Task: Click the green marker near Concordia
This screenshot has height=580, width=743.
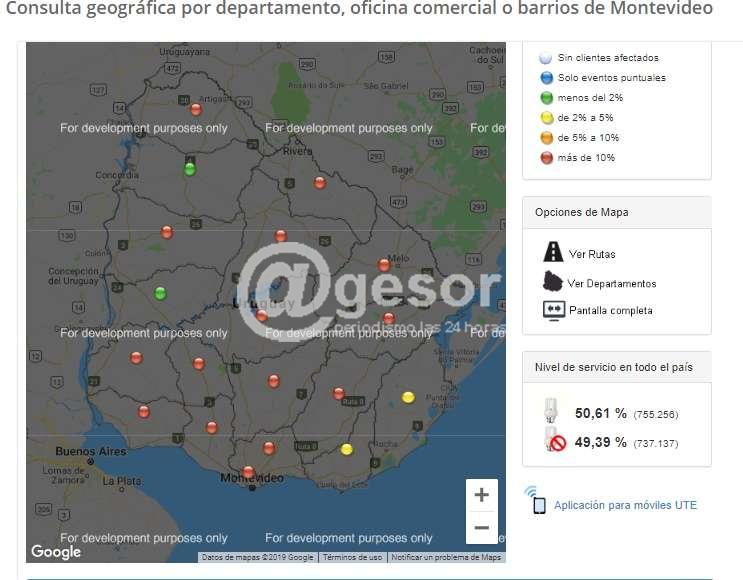Action: click(190, 169)
